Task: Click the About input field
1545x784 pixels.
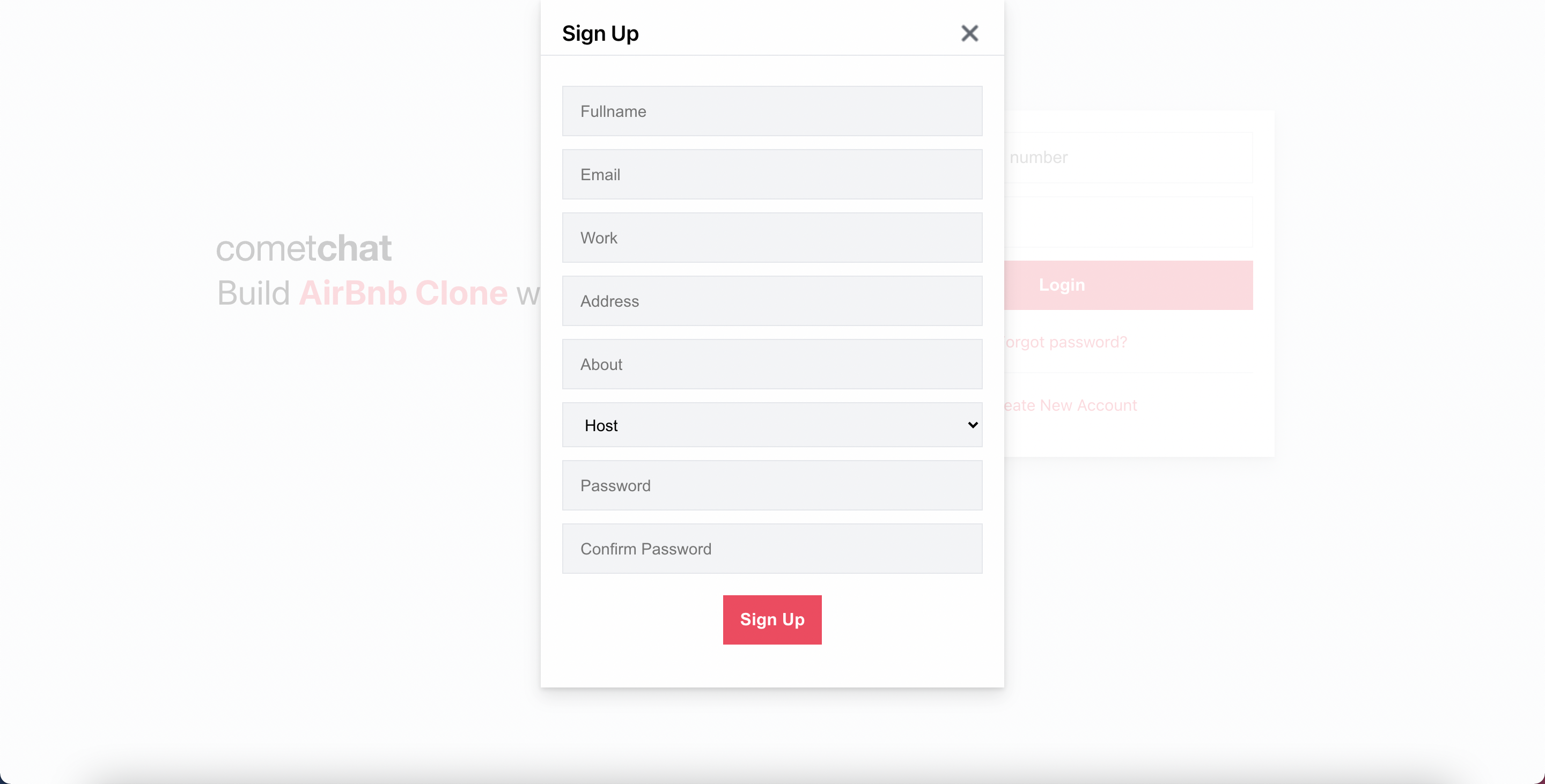Action: pyautogui.click(x=772, y=363)
